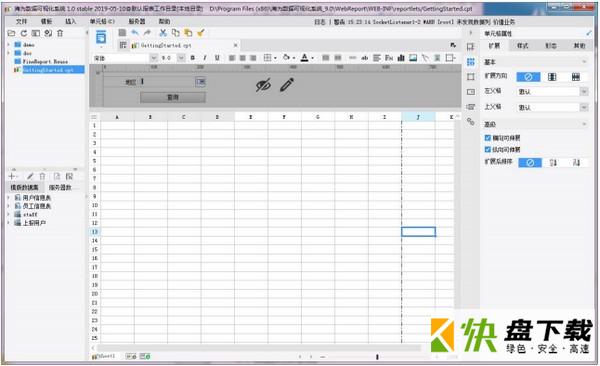Click the pencil edit icon on parameter pane

(287, 85)
